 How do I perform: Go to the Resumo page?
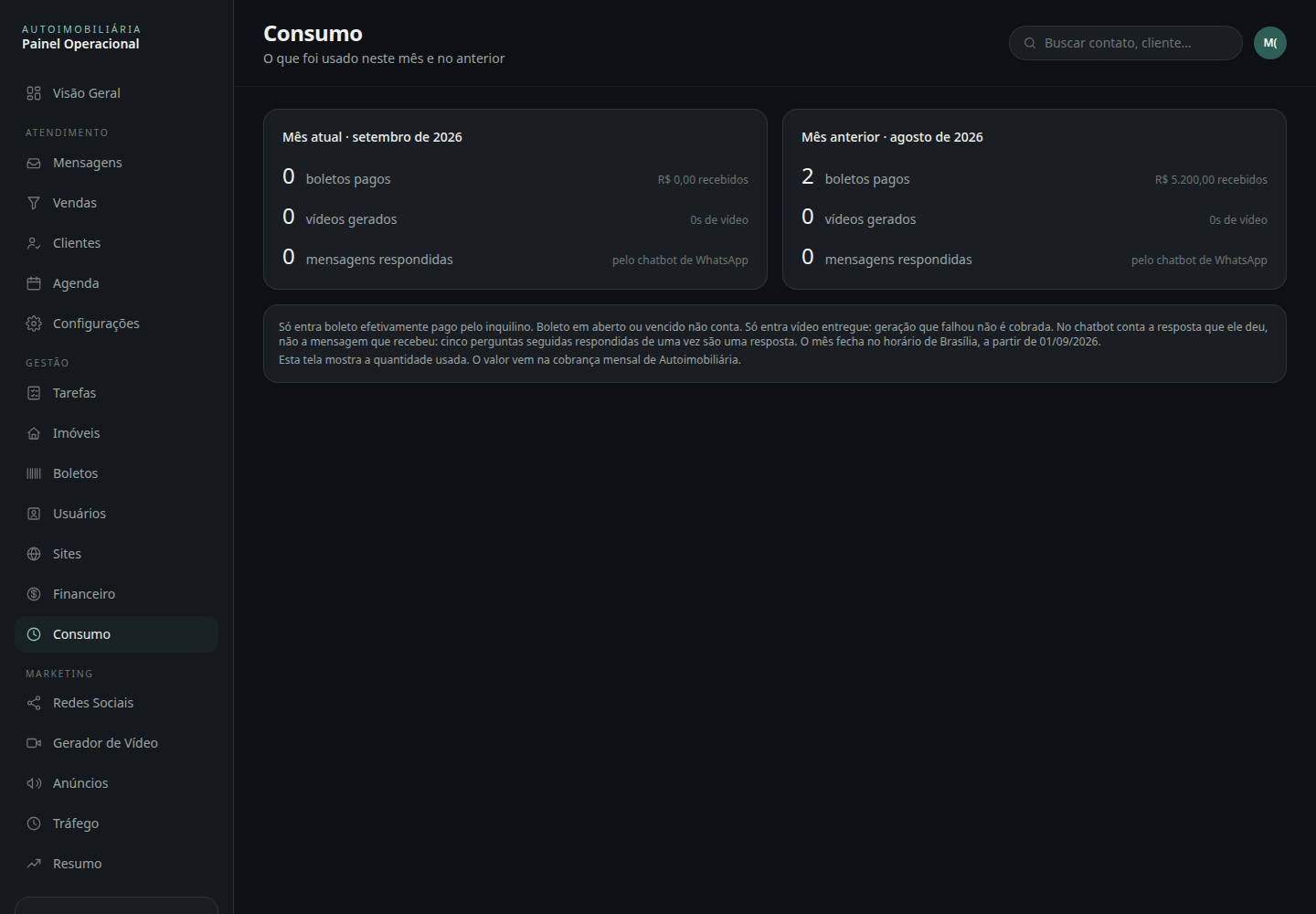coord(116,864)
